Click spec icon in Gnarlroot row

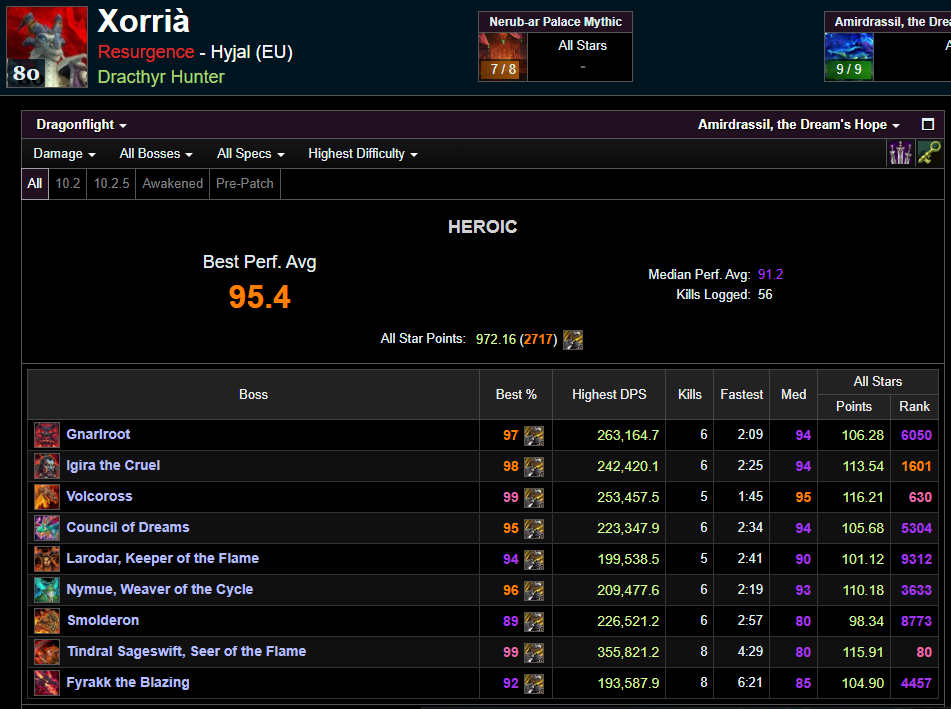click(534, 435)
